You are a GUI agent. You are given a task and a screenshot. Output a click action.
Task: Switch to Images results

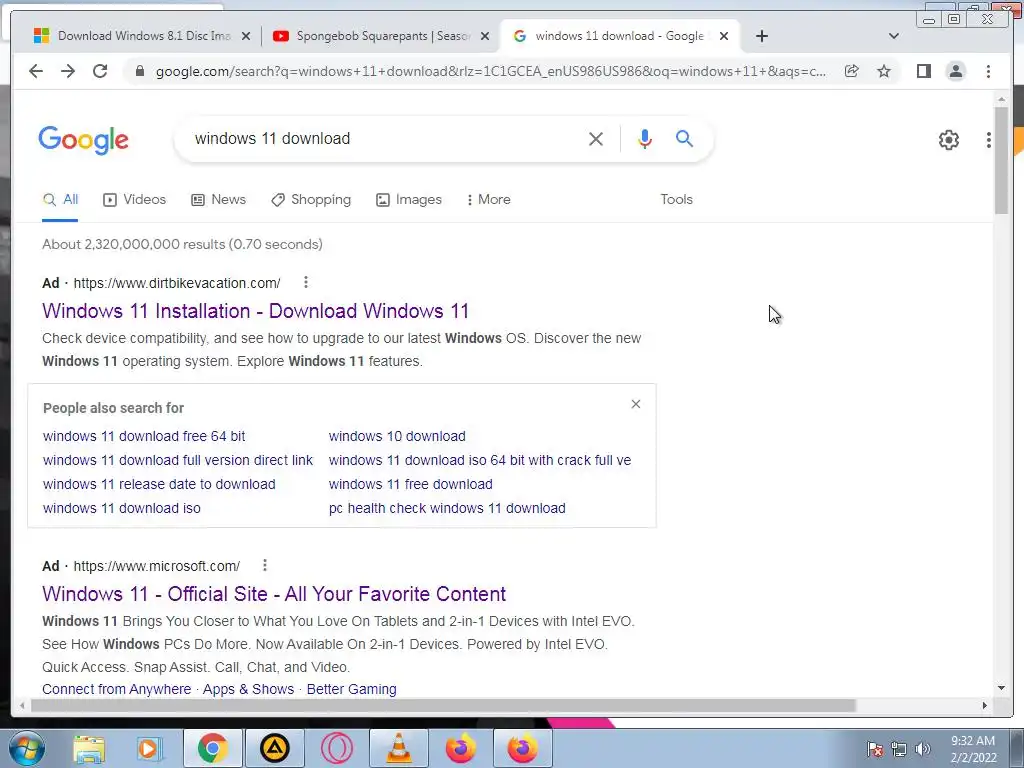coord(409,200)
